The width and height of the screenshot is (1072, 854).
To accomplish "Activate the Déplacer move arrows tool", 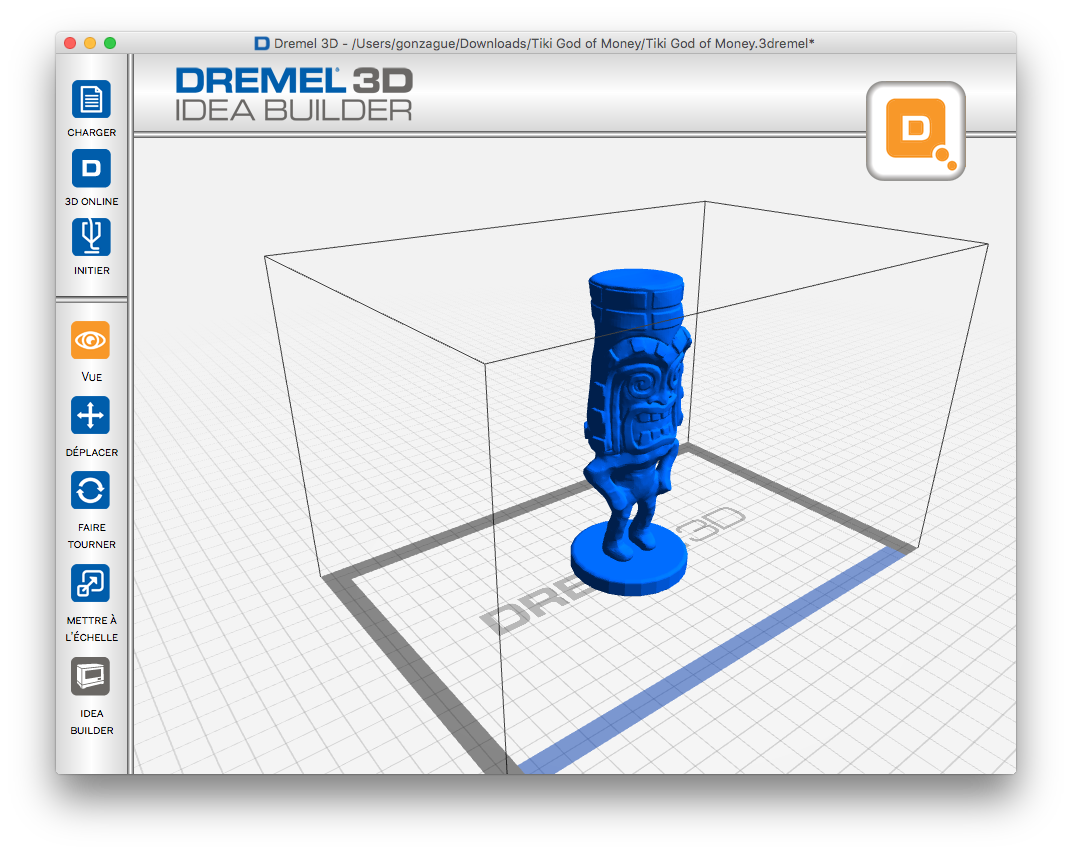I will (91, 416).
